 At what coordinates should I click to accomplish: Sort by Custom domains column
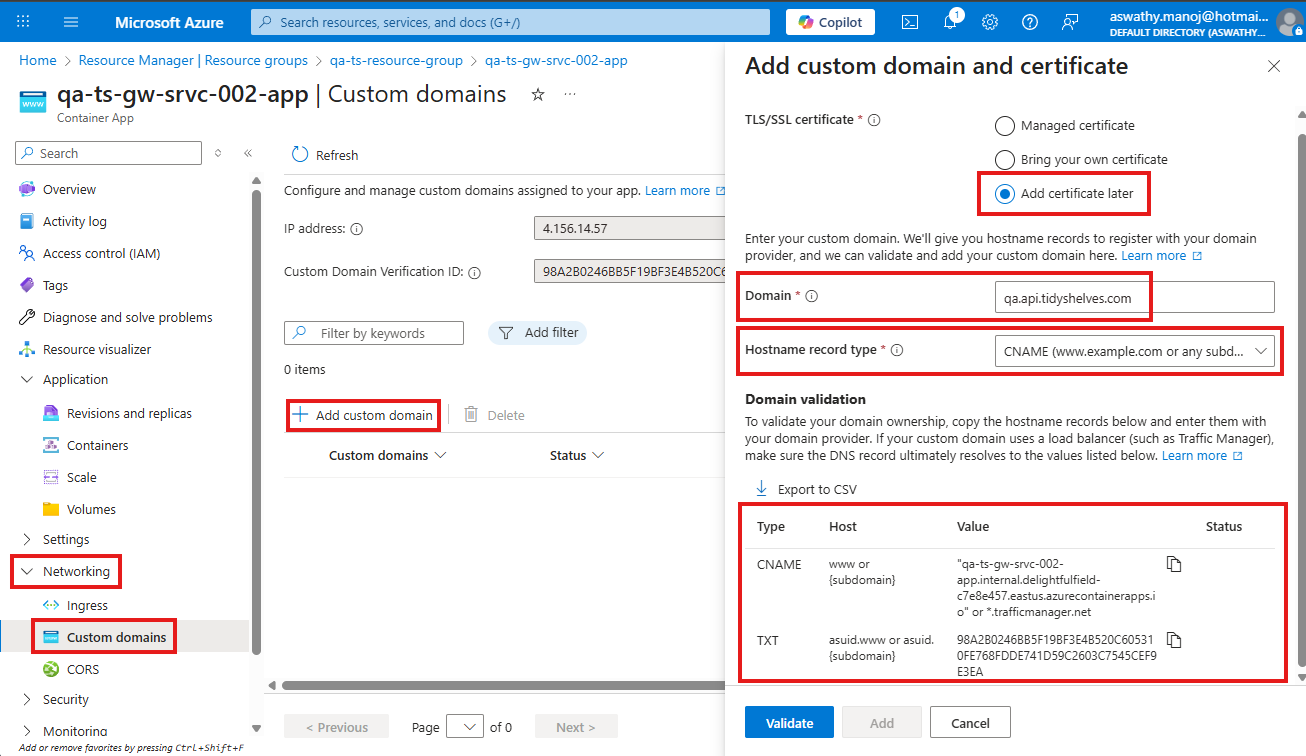(x=388, y=455)
